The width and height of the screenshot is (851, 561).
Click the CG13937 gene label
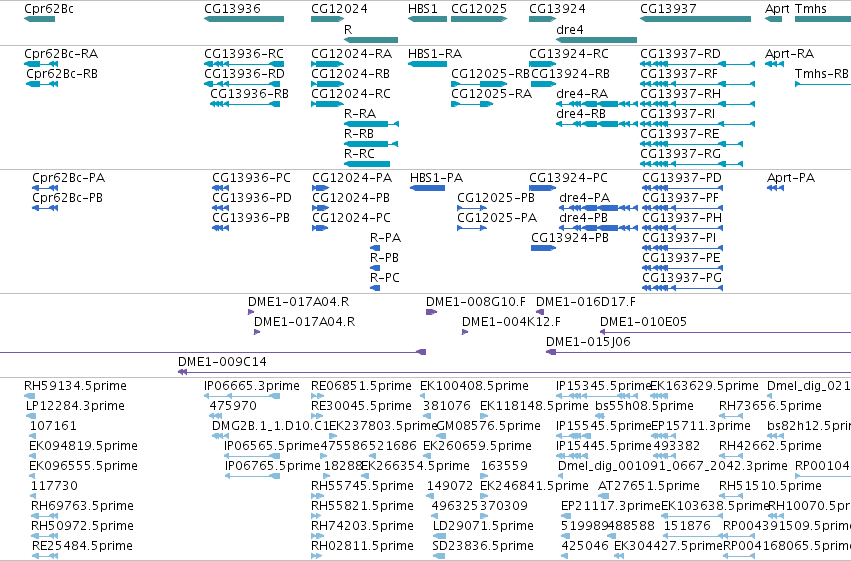tap(668, 9)
